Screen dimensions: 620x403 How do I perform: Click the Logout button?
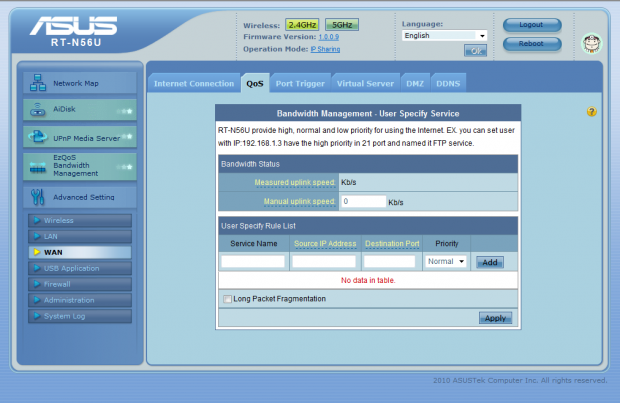tap(532, 25)
